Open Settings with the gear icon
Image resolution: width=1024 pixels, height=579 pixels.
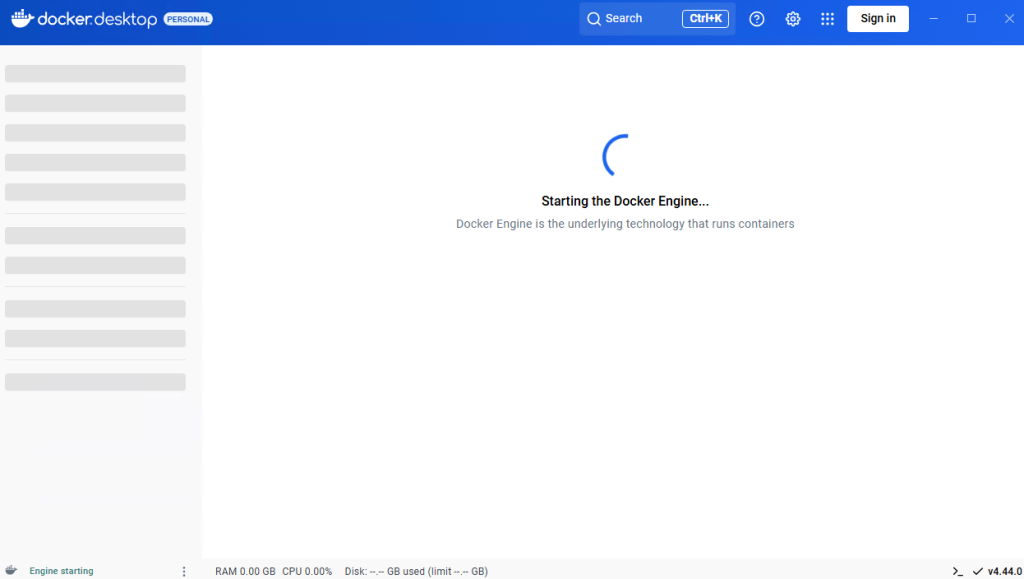click(x=793, y=19)
